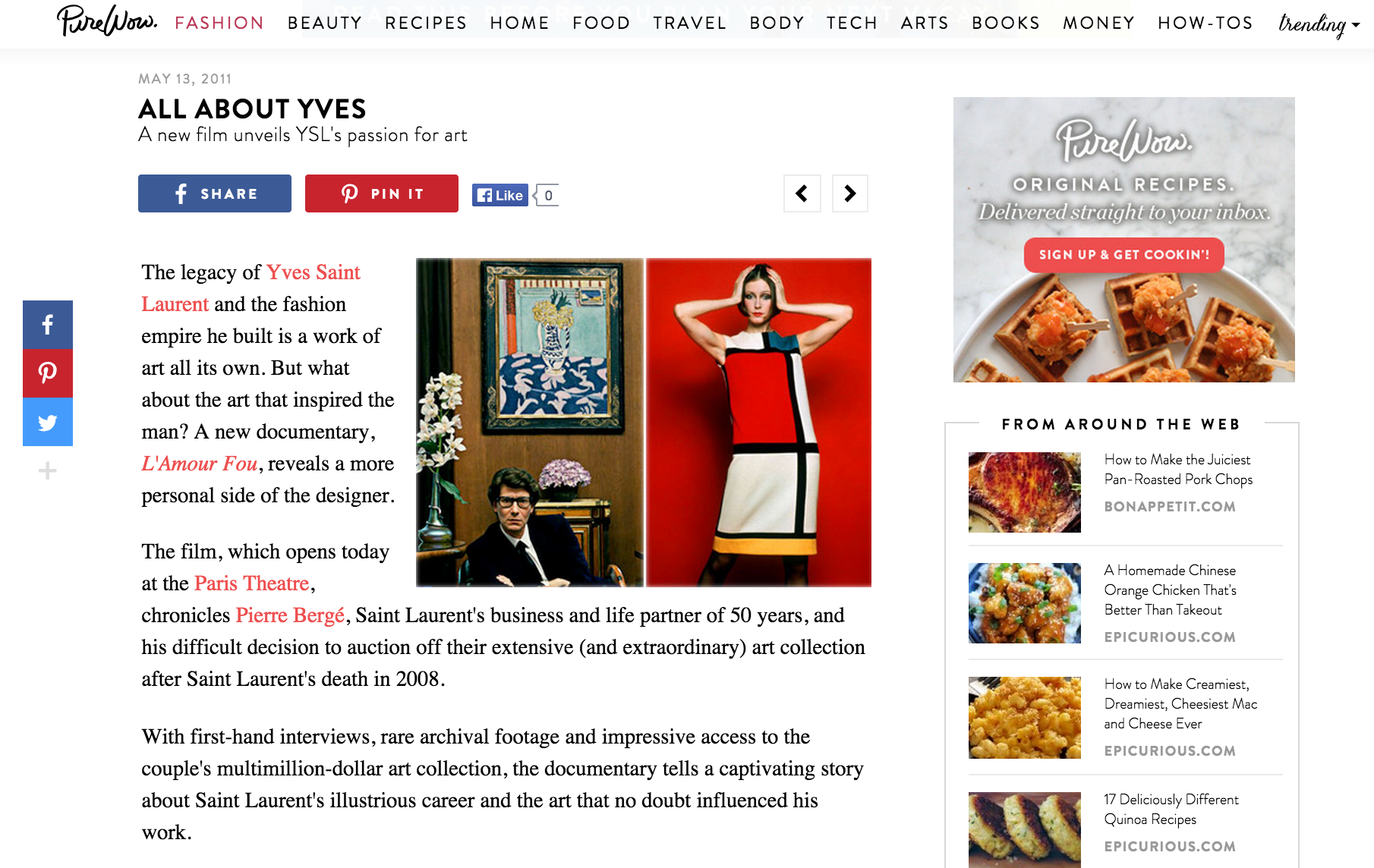
Task: Open the Quinoa Recipes article link
Action: pos(1171,809)
